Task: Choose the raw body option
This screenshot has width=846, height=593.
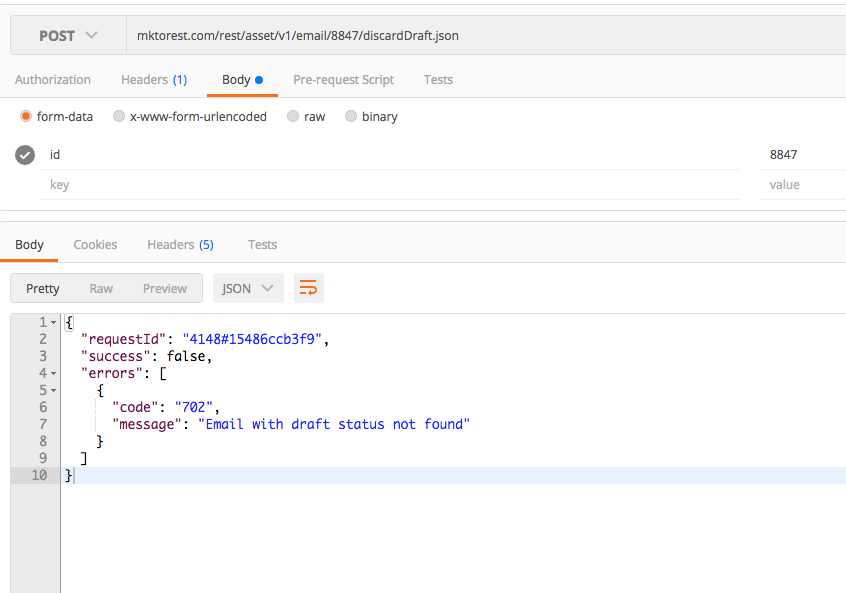Action: pos(293,116)
